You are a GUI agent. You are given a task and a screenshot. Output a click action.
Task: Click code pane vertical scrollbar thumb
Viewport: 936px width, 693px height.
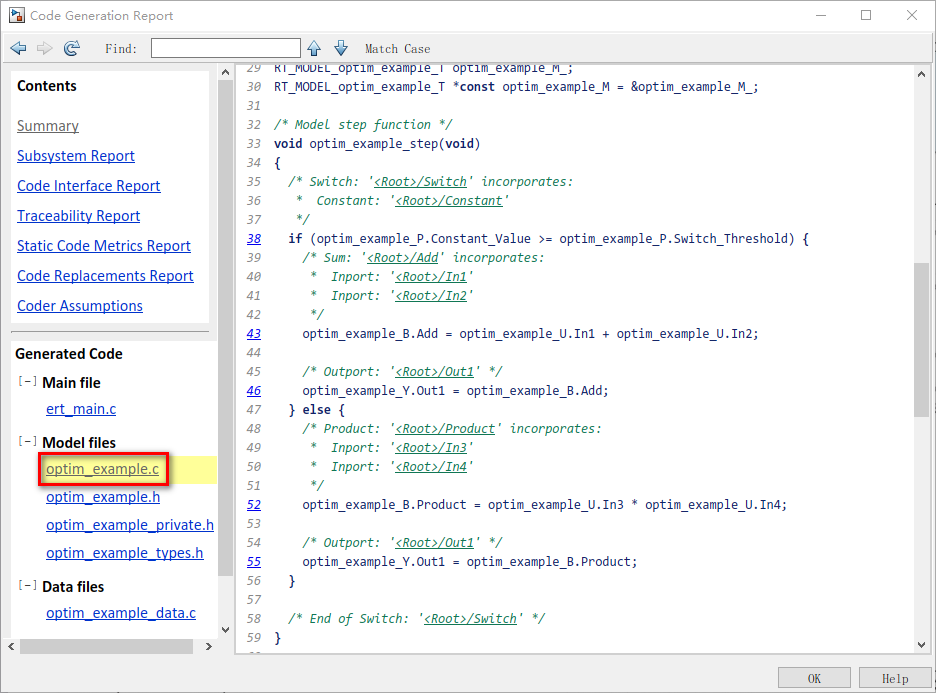coord(921,340)
